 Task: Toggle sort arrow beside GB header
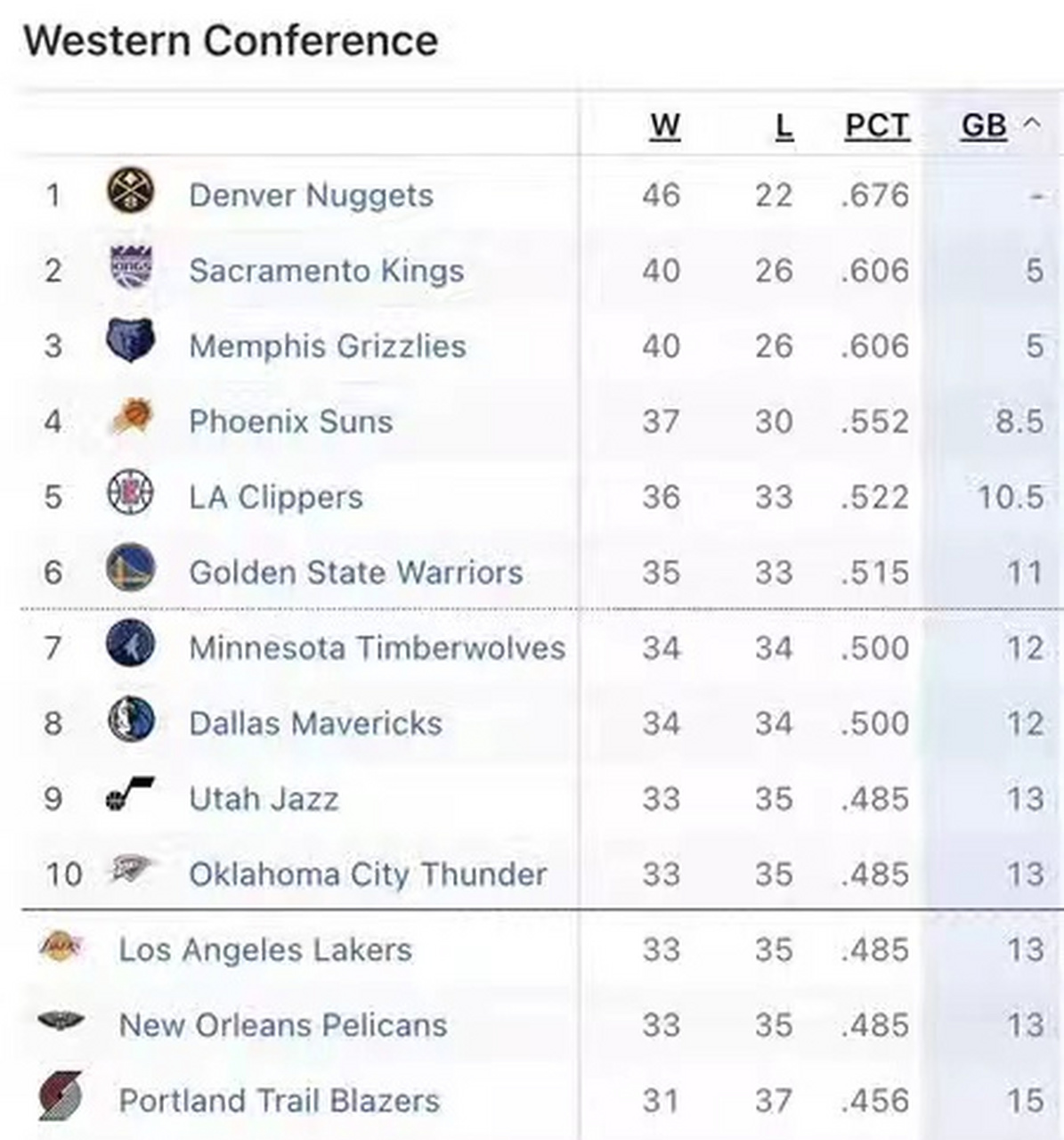[x=1033, y=124]
